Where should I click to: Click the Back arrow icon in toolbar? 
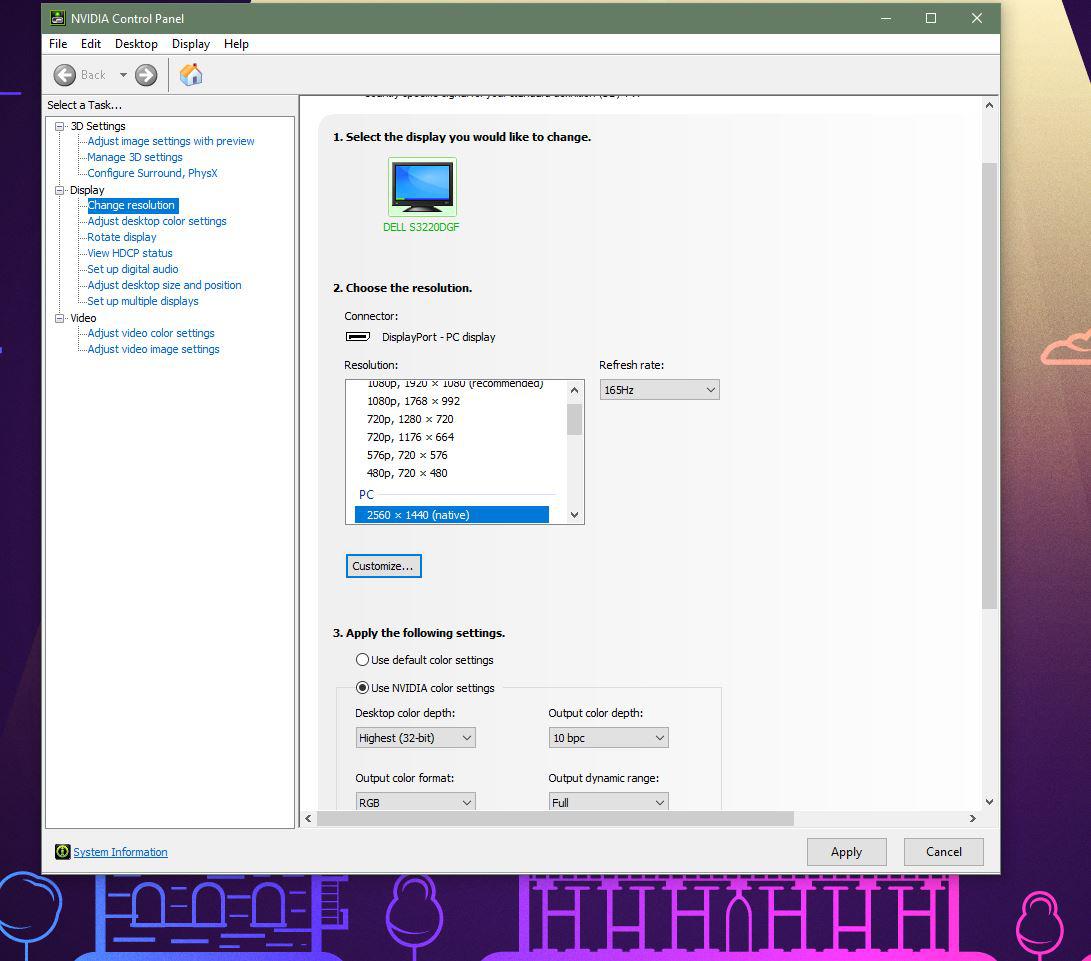(x=65, y=75)
